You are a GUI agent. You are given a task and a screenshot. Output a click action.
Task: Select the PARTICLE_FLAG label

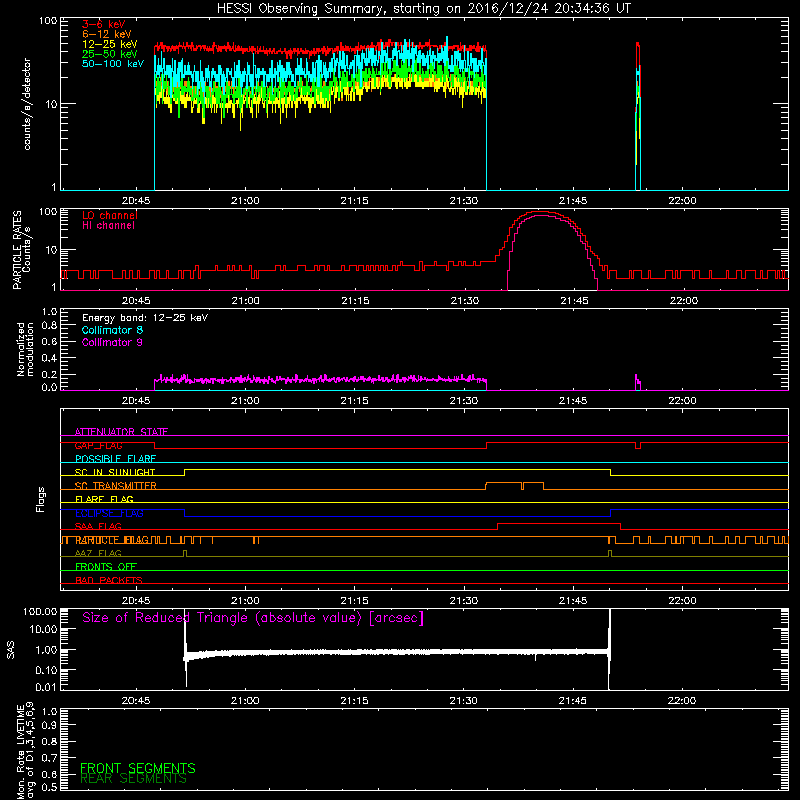pos(112,540)
